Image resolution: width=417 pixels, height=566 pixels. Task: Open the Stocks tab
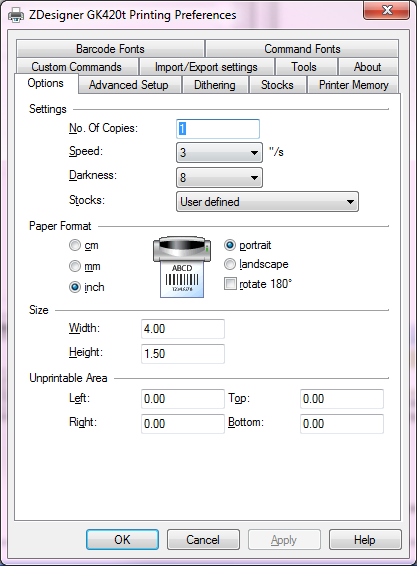[x=277, y=85]
